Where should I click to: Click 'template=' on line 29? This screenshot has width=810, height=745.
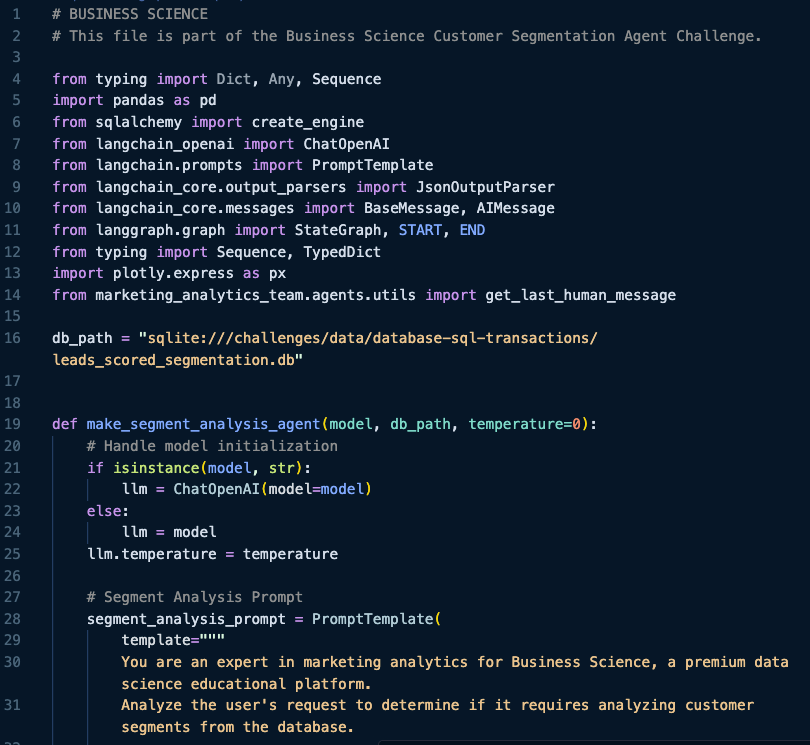[x=160, y=640]
